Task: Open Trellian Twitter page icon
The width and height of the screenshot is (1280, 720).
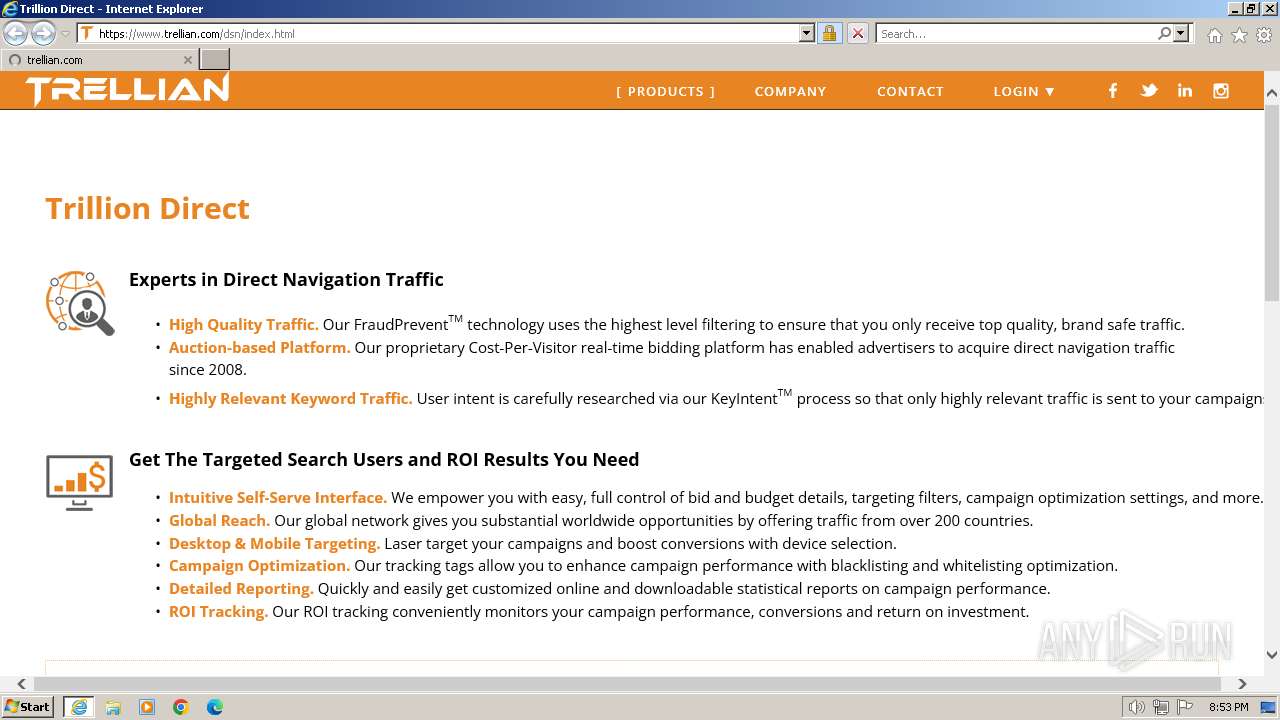Action: [1149, 91]
